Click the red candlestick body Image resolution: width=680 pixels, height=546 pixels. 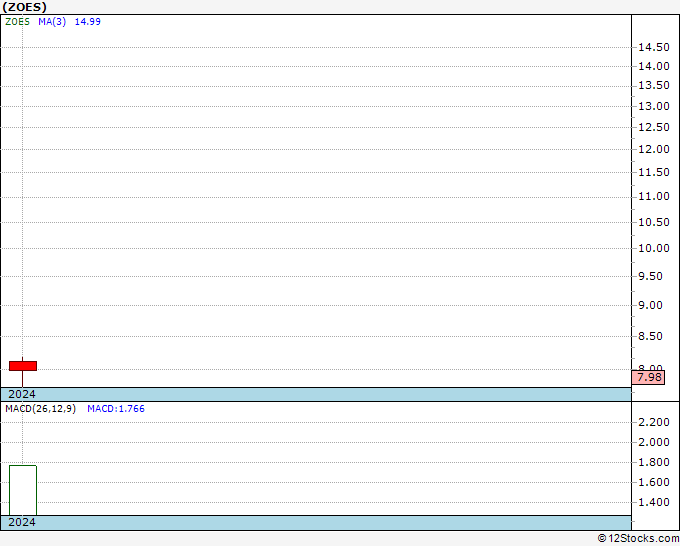(x=23, y=366)
